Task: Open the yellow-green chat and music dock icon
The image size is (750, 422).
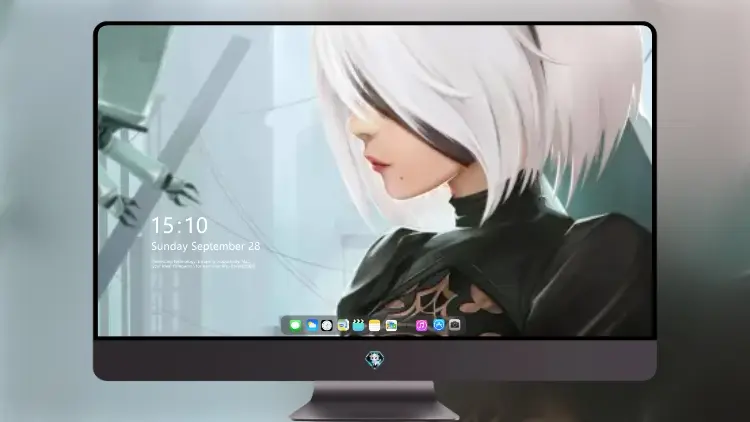Action: (x=342, y=325)
